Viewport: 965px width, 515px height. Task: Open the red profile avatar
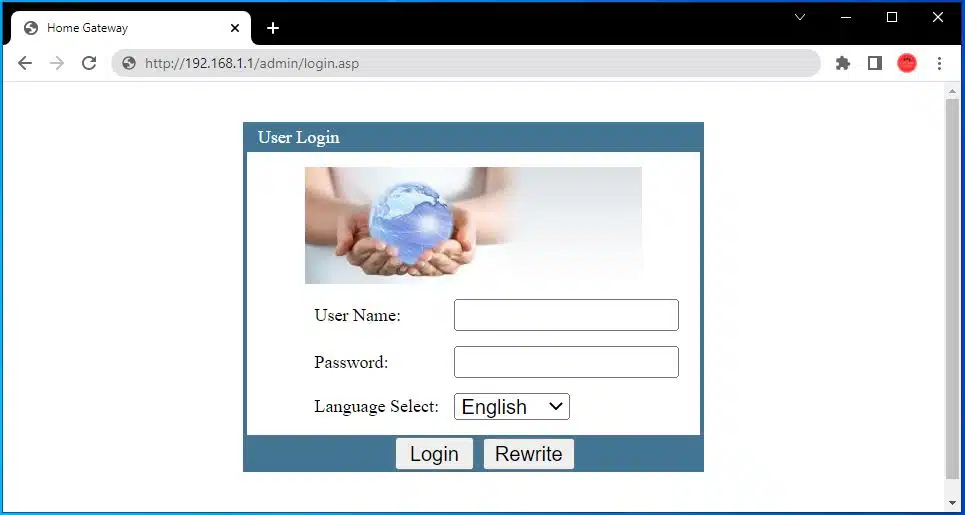[907, 63]
